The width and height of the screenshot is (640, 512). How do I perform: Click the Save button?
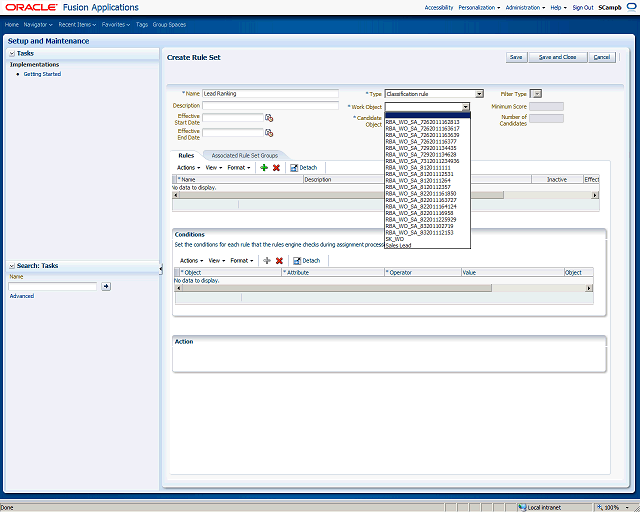516,57
